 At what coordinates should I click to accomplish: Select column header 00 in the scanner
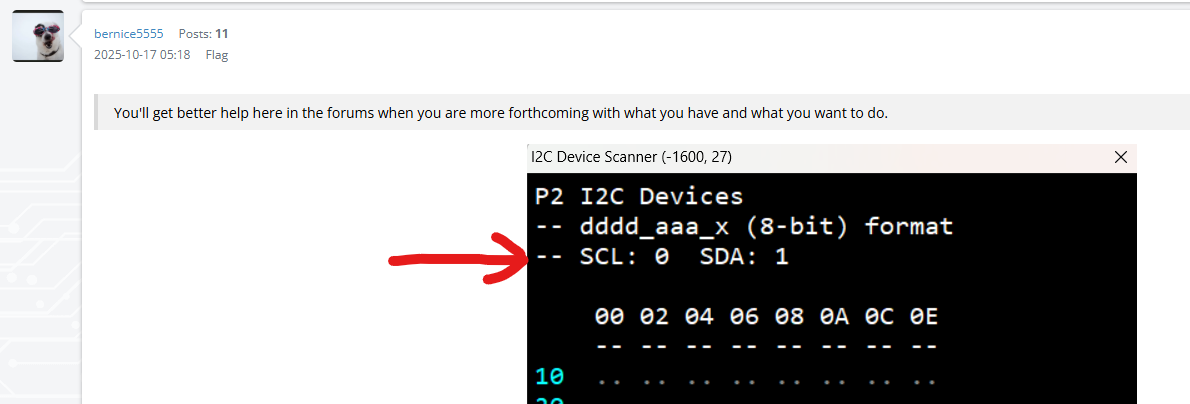(x=609, y=318)
